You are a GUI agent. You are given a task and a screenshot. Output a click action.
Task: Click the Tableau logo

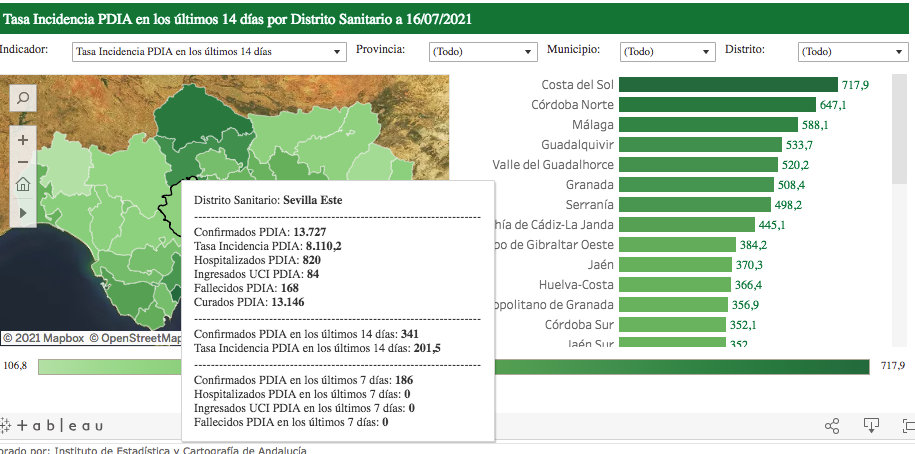tap(52, 426)
